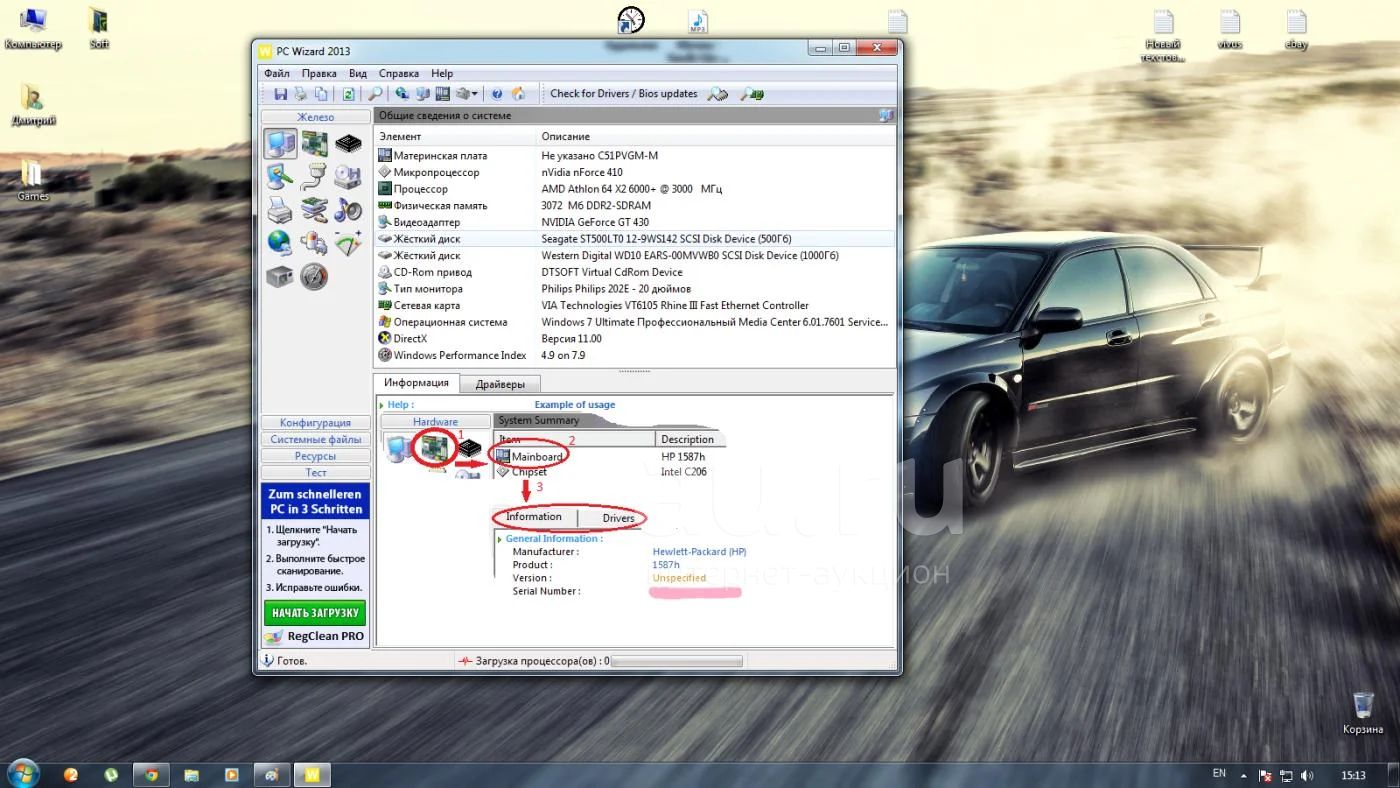
Task: Click the magnifier with green chip toolbar icon
Action: (752, 94)
